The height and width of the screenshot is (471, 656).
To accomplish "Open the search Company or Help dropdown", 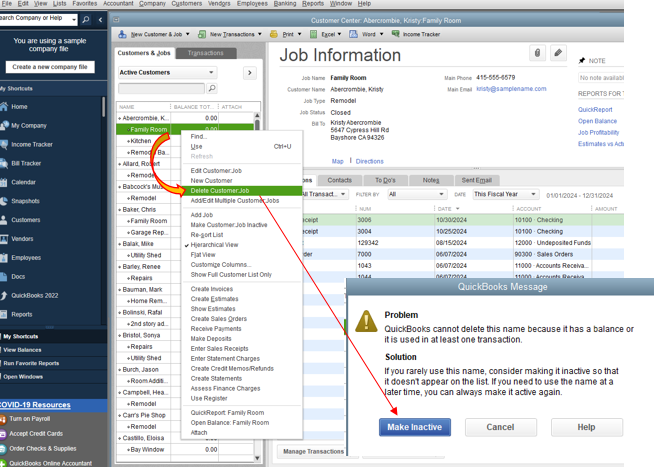I will (x=74, y=19).
